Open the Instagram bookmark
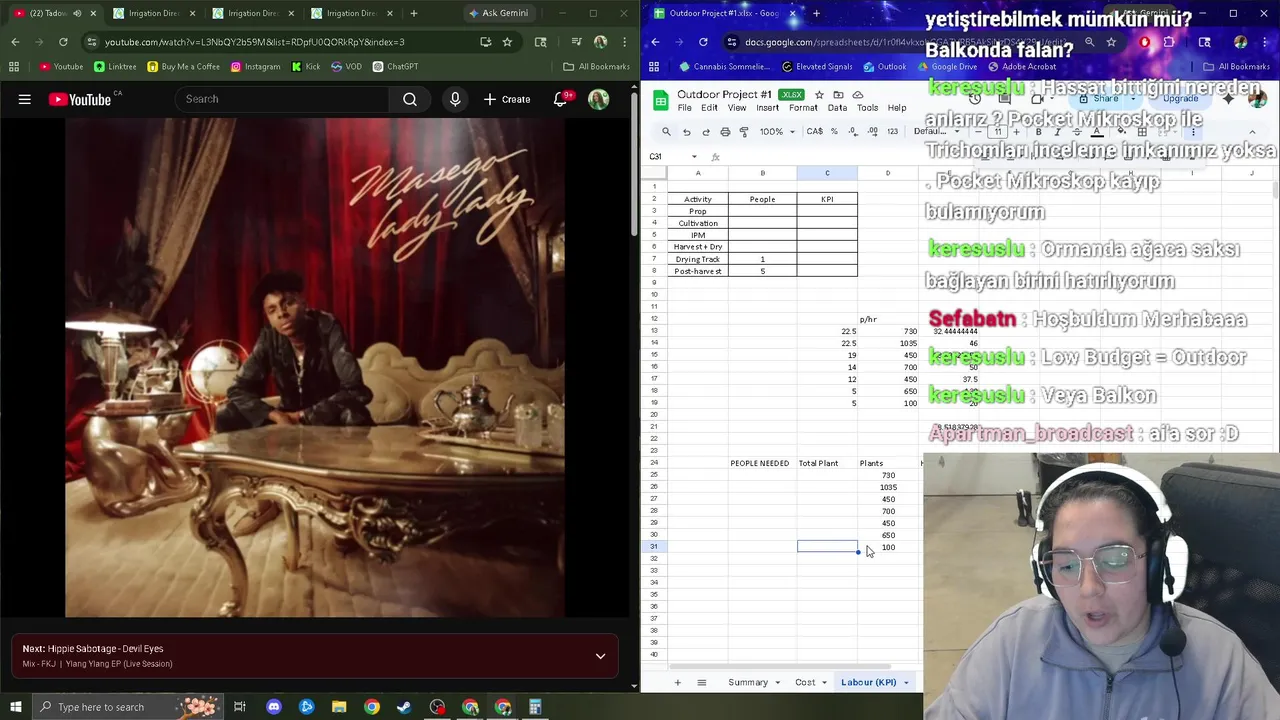1280x720 pixels. [x=255, y=66]
